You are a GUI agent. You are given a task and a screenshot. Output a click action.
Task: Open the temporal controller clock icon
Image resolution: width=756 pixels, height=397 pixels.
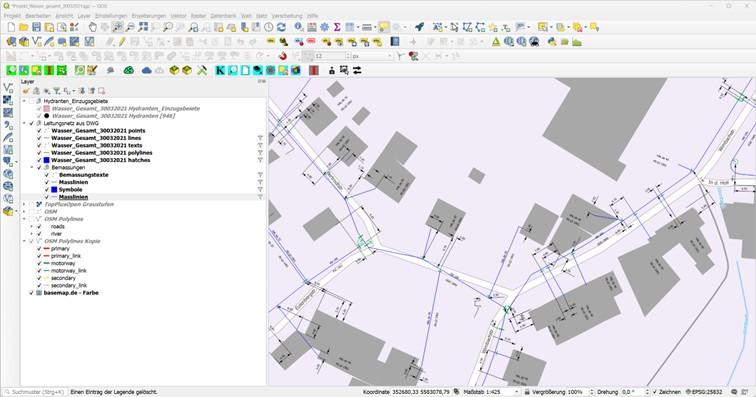269,27
